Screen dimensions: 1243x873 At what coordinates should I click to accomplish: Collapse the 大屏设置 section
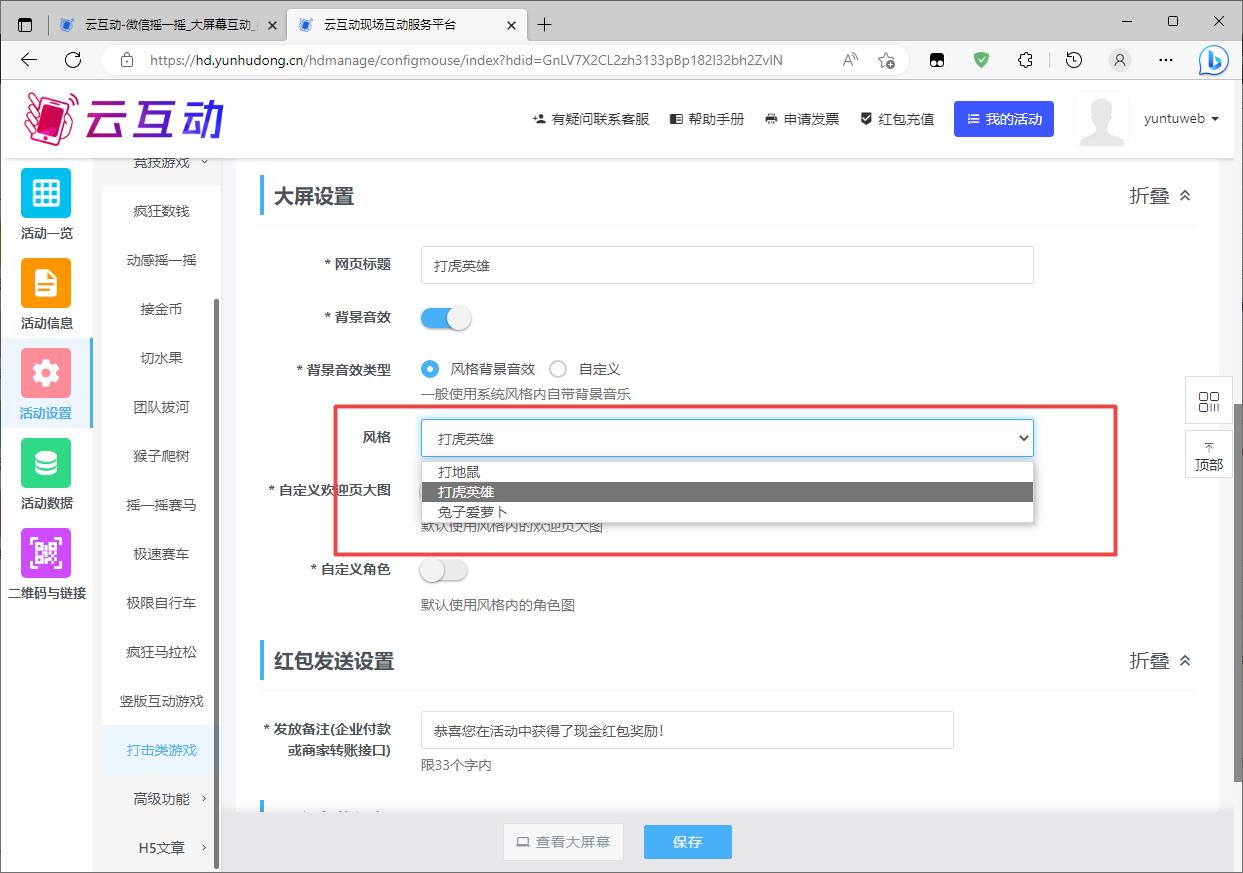click(1160, 196)
